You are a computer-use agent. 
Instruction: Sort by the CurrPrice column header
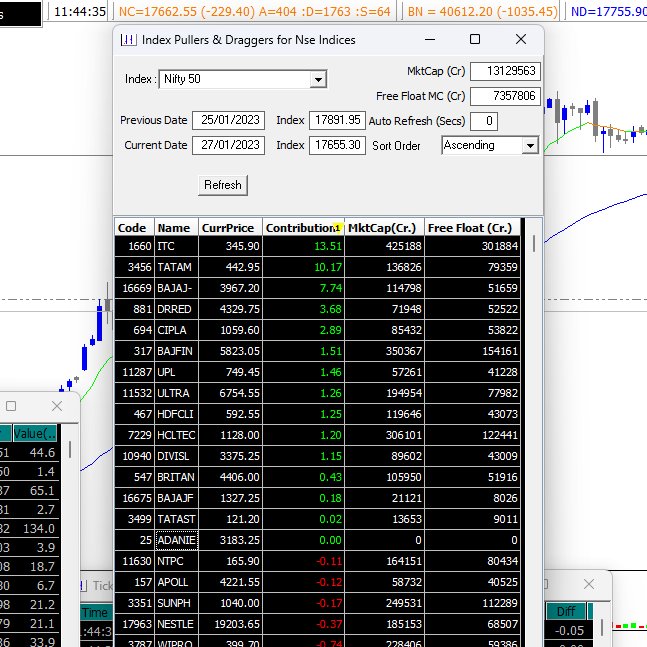tap(230, 228)
